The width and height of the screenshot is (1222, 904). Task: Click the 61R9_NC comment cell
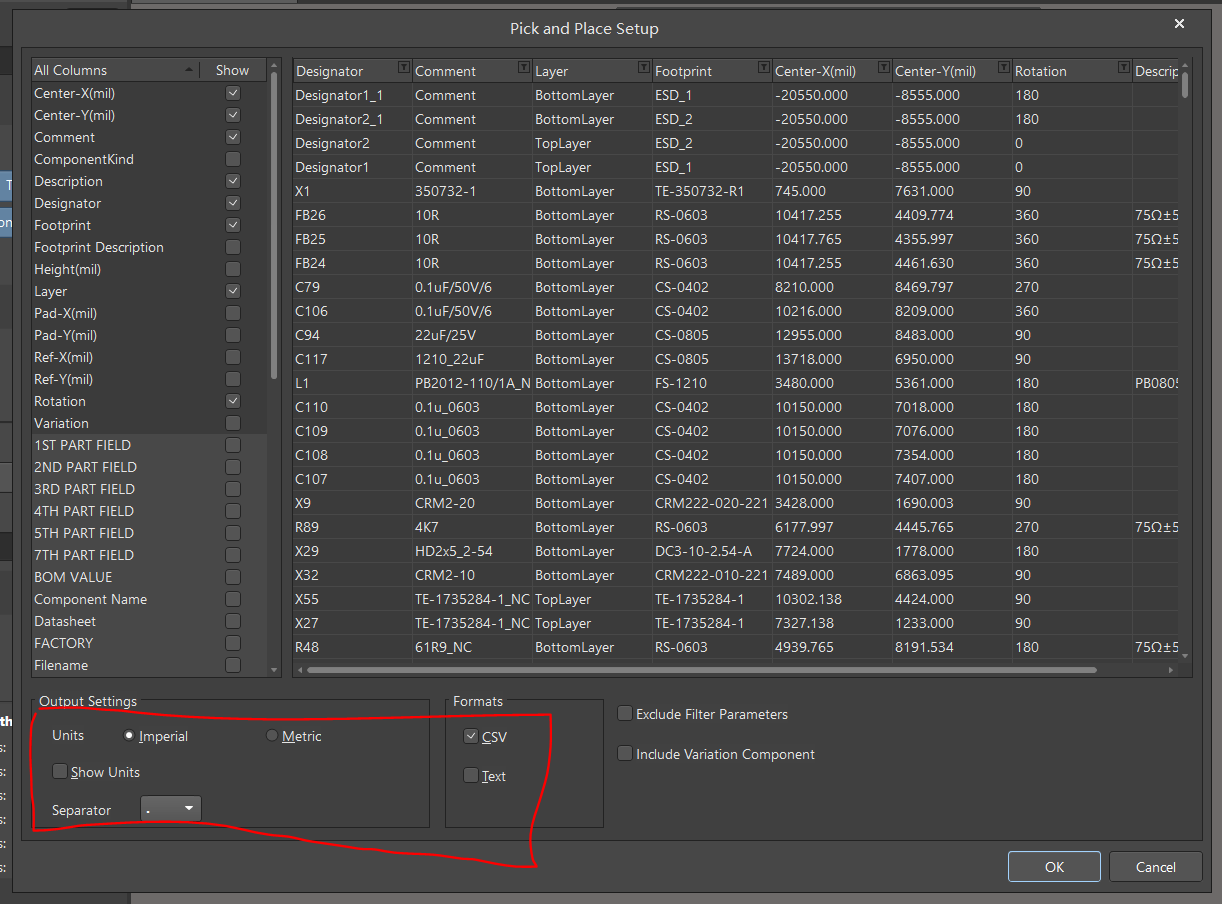click(473, 647)
